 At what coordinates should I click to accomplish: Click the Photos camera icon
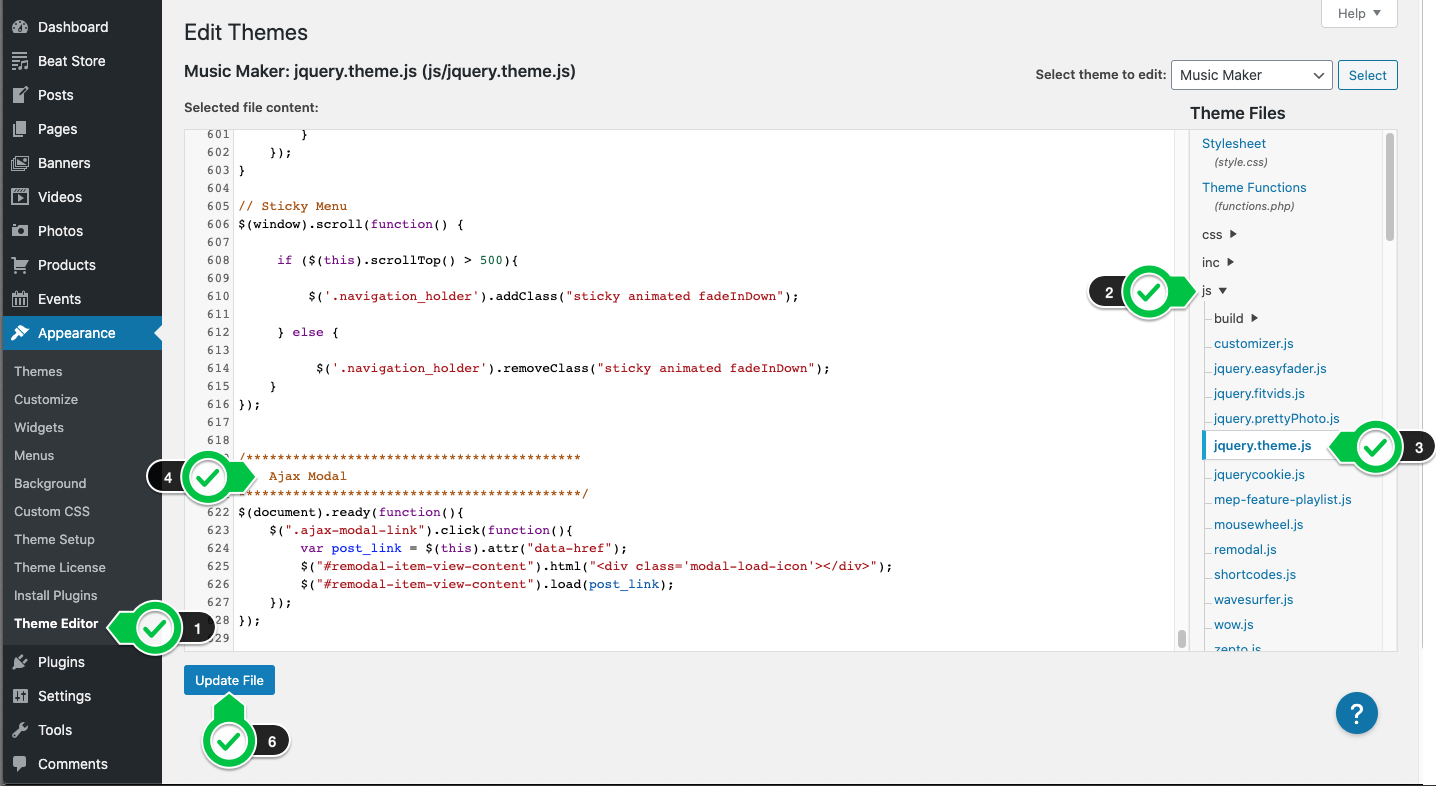point(20,231)
